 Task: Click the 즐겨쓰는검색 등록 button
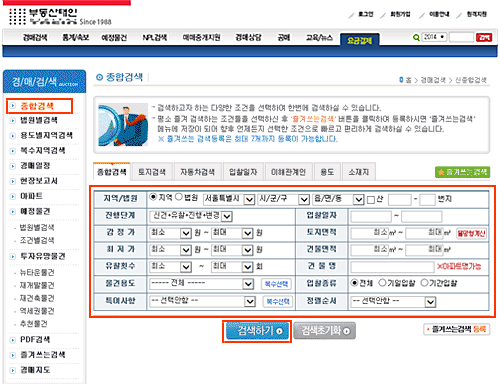tap(456, 329)
